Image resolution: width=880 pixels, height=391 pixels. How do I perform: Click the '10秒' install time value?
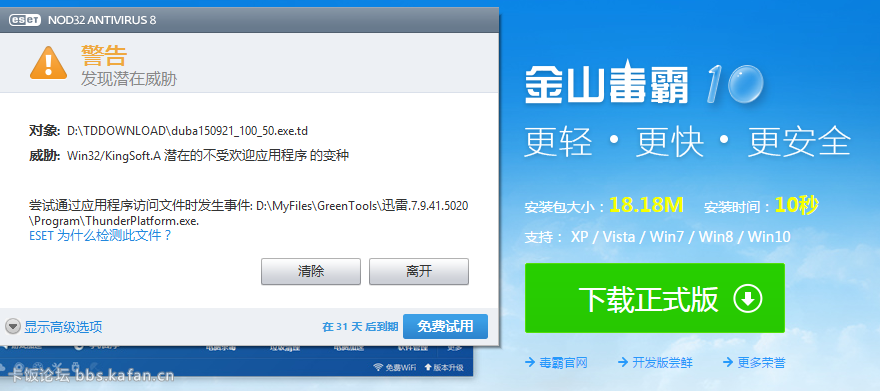point(796,205)
